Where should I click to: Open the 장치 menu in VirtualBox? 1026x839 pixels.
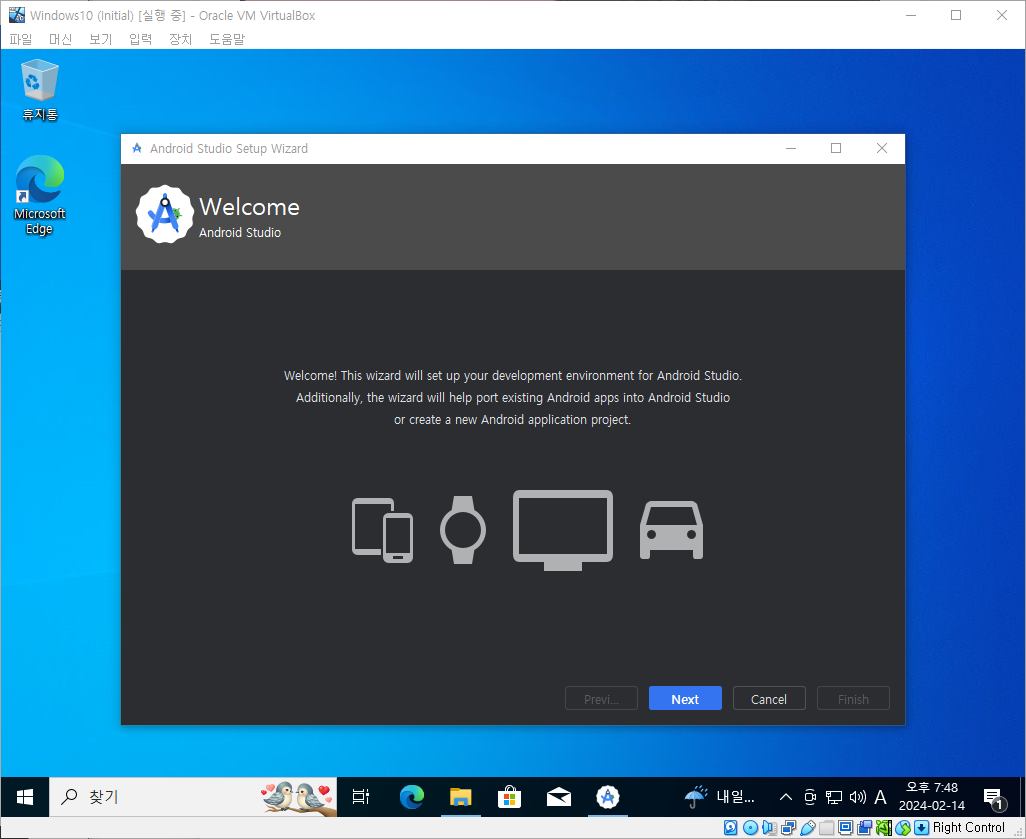pos(181,39)
